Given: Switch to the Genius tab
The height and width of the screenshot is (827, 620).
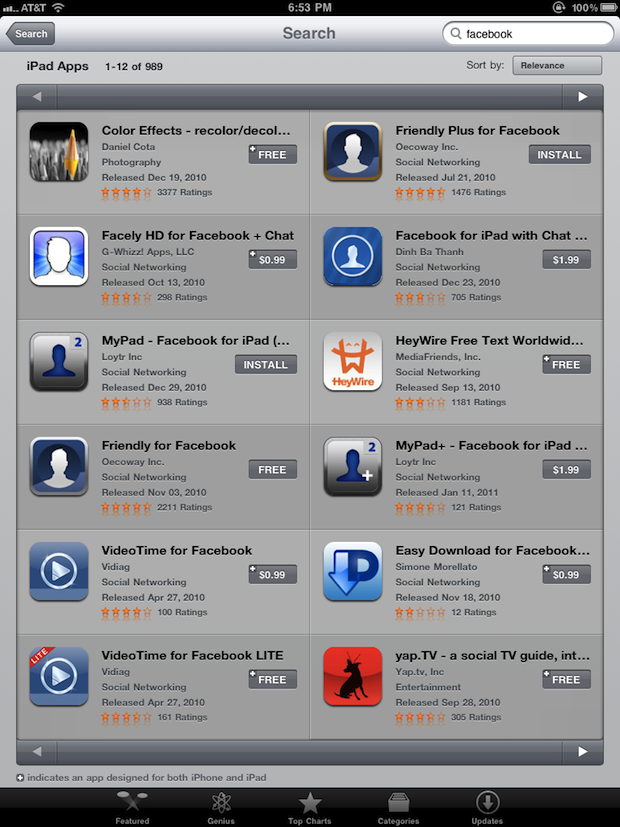Looking at the screenshot, I should (x=221, y=808).
